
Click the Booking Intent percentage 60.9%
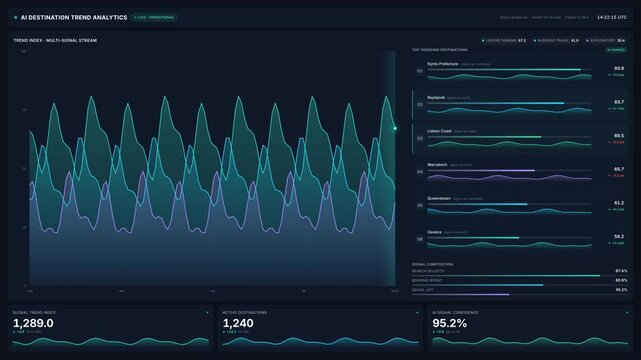point(621,280)
